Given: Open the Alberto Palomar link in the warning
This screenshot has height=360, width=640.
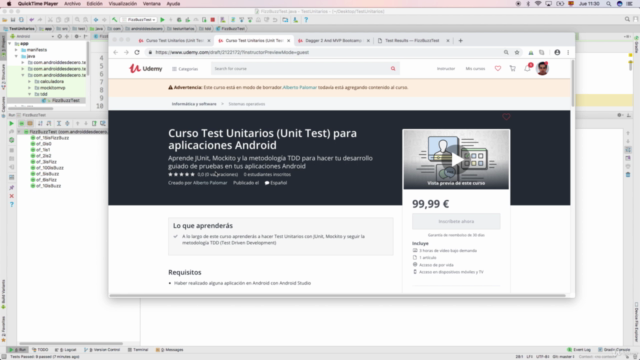Looking at the screenshot, I should point(300,87).
